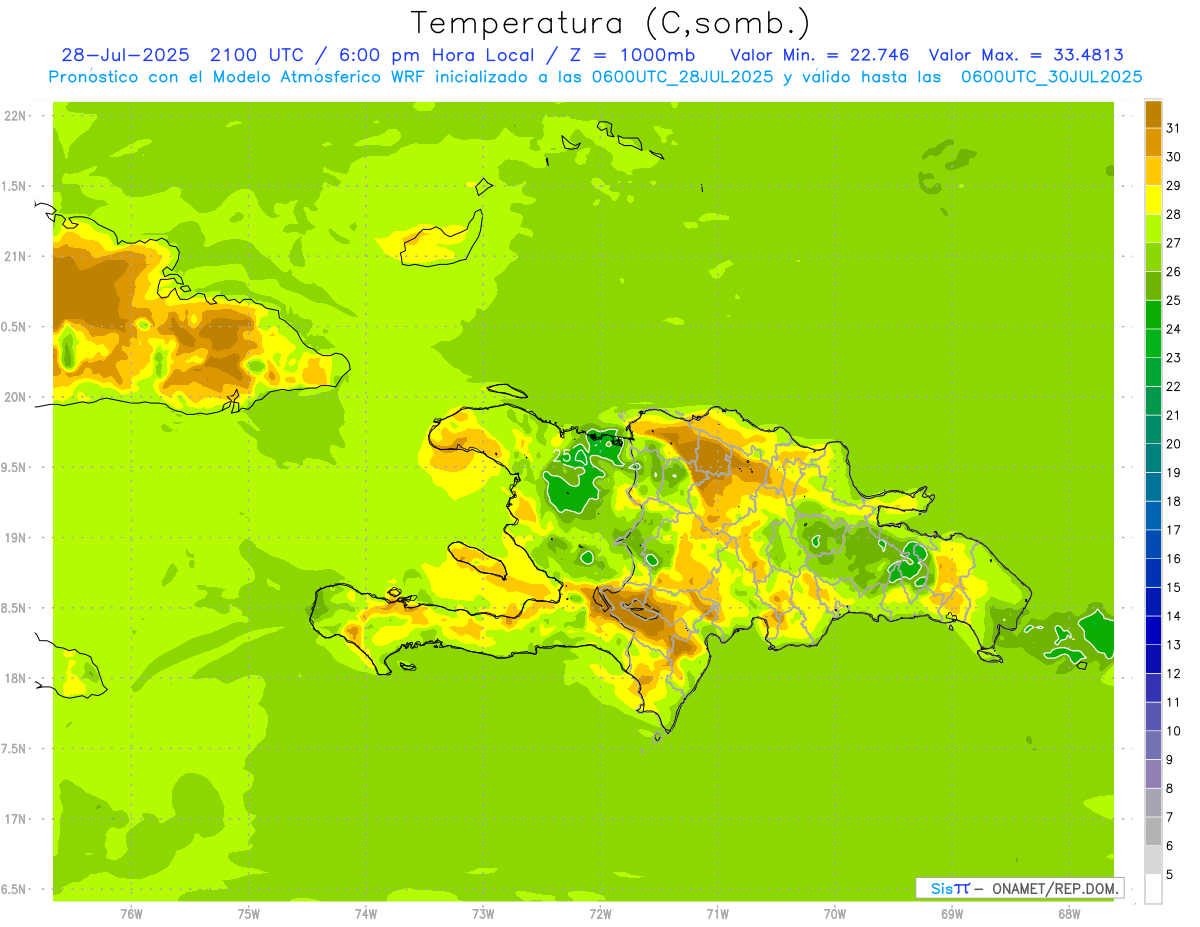This screenshot has width=1200, height=927.
Task: Click the "74W" longitude axis label
Action: click(366, 913)
